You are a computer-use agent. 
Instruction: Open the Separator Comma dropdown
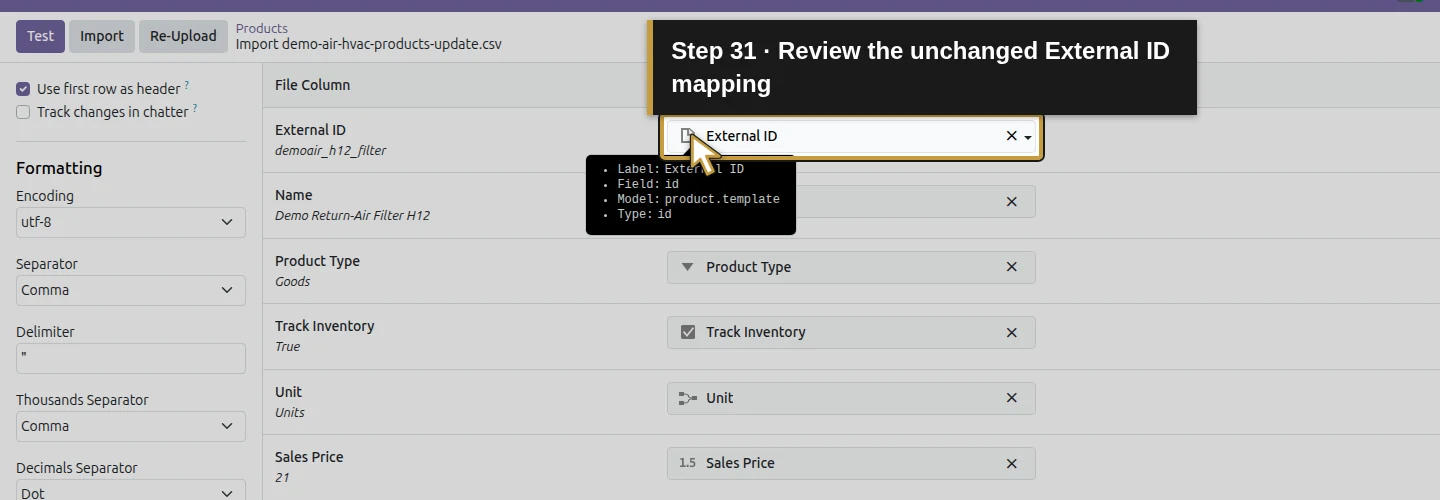(131, 290)
